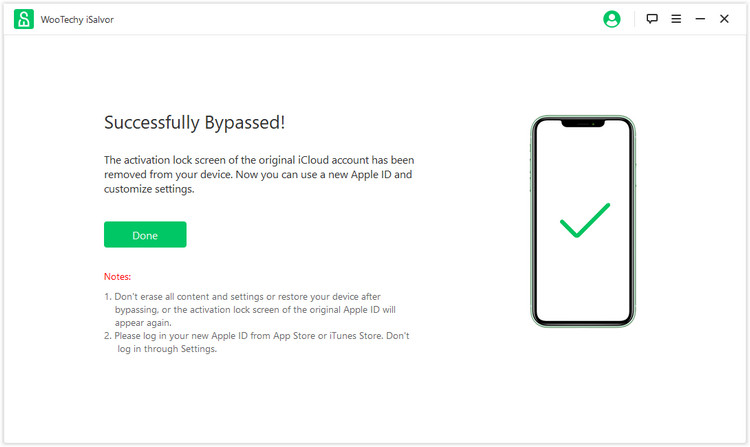Image resolution: width=750 pixels, height=447 pixels.
Task: Click the WooTechy iSalvor logo icon
Action: (24, 19)
